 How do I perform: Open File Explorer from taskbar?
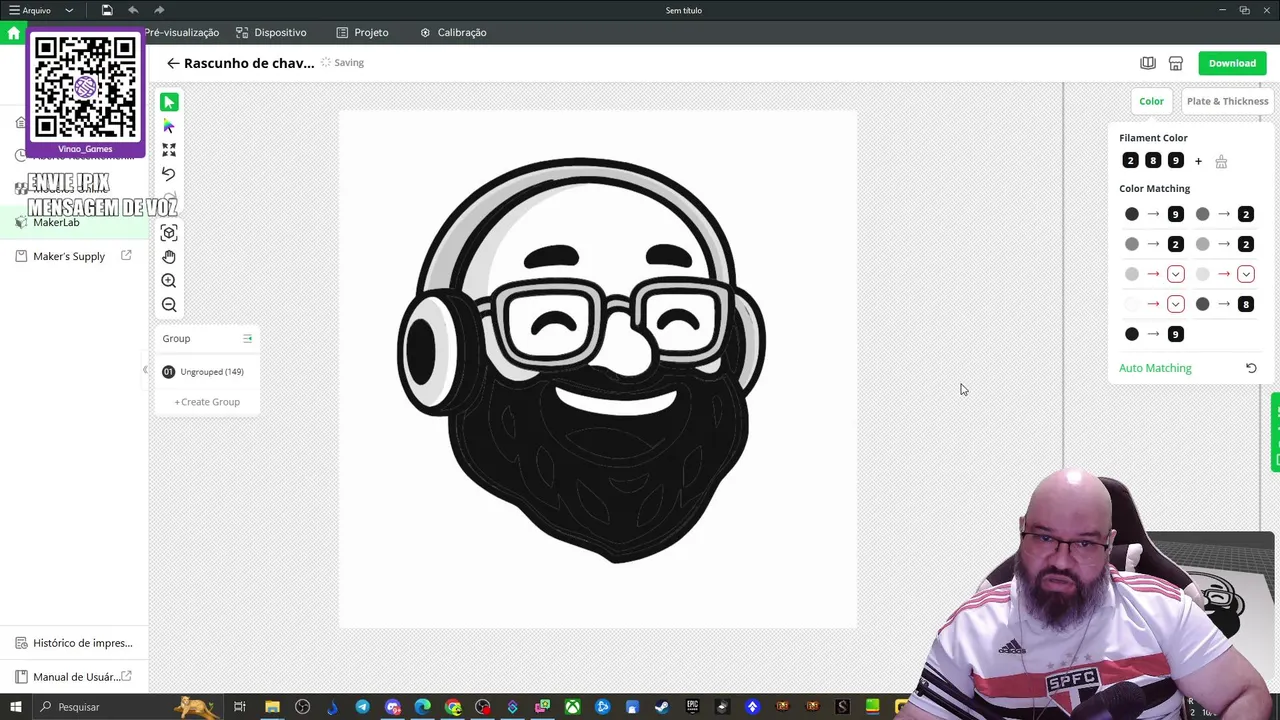coord(272,707)
